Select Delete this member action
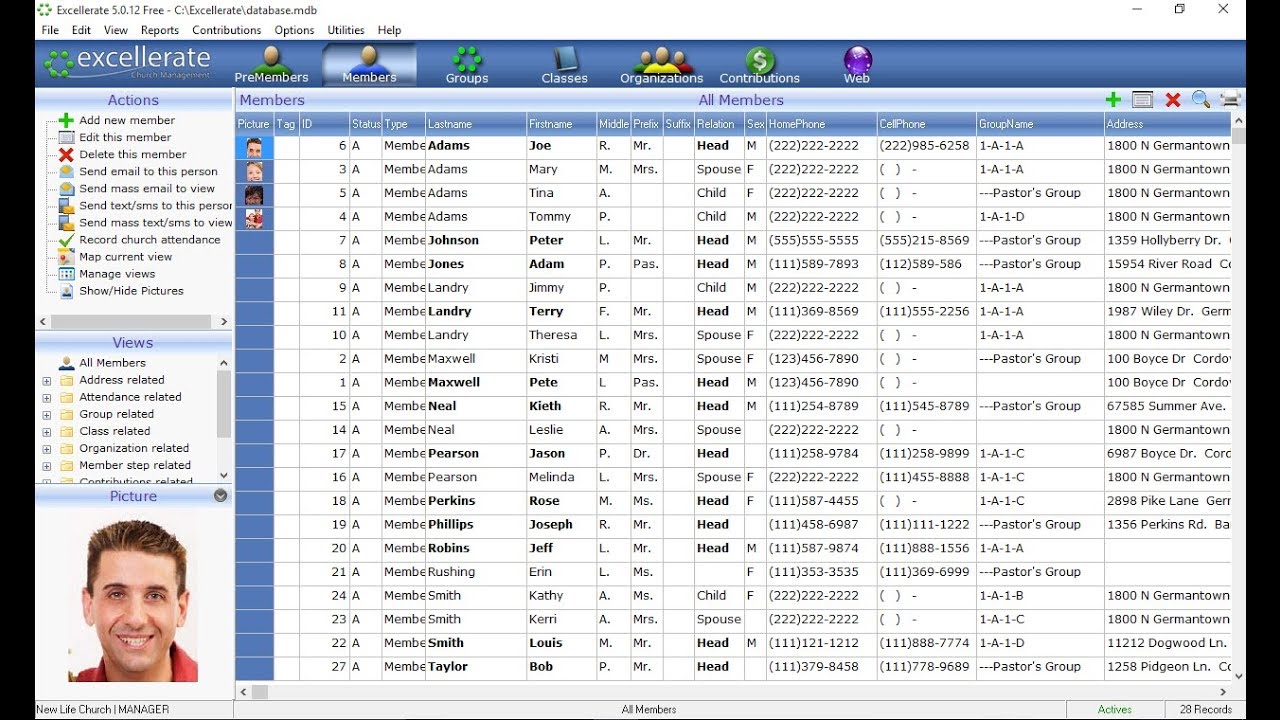This screenshot has height=720, width=1280. (123, 154)
